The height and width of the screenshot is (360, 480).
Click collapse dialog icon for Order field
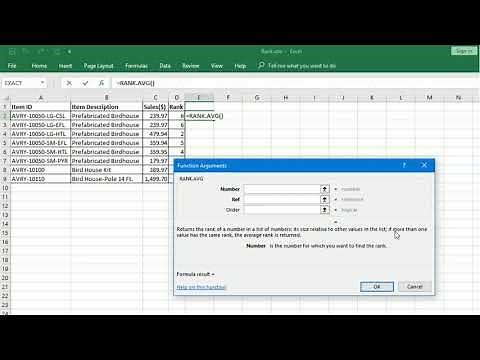[325, 210]
